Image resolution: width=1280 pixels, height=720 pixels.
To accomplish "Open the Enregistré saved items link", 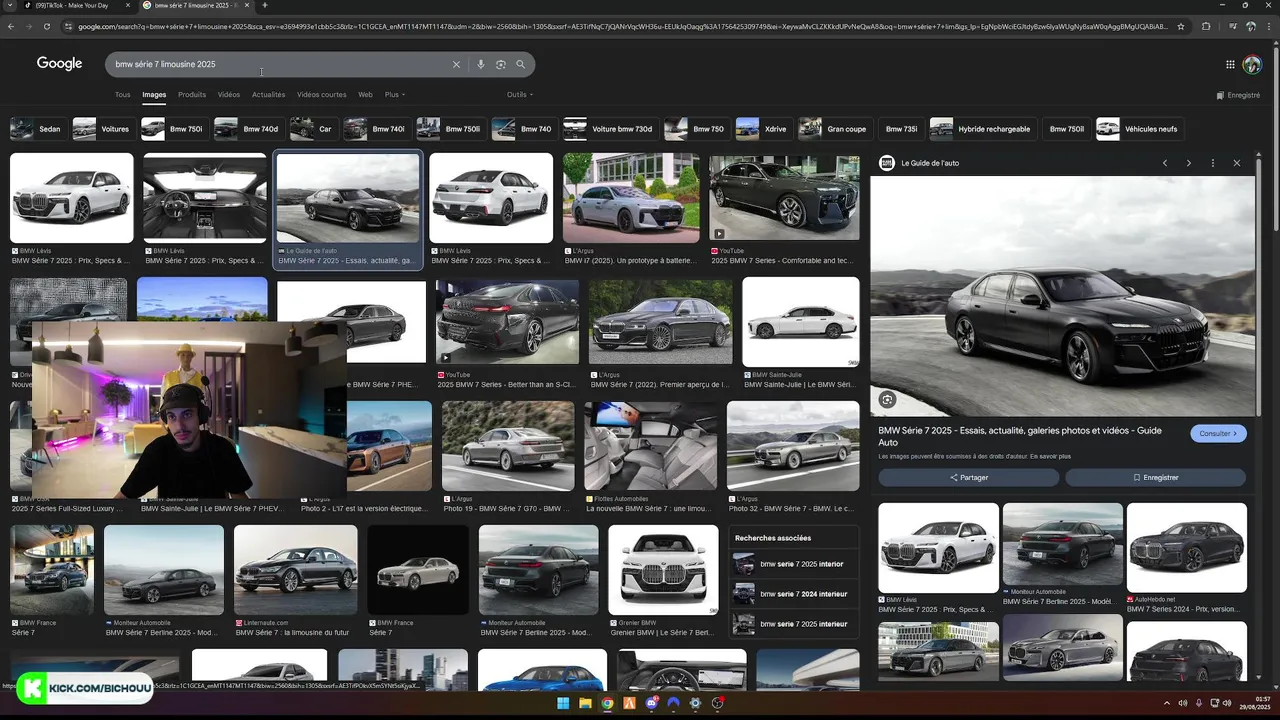I will (x=1239, y=95).
